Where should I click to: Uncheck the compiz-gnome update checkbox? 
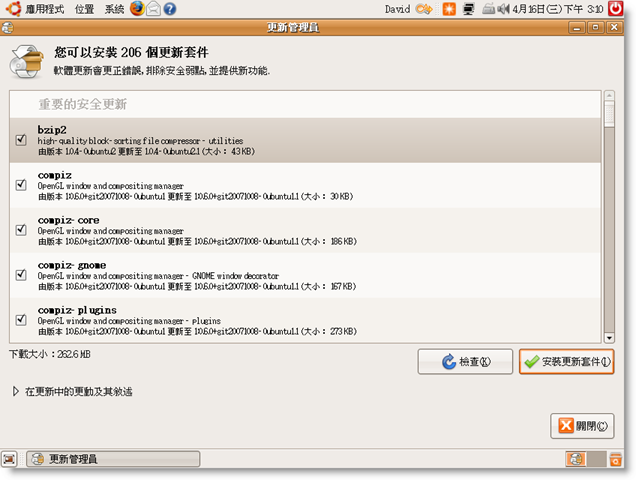[x=21, y=275]
